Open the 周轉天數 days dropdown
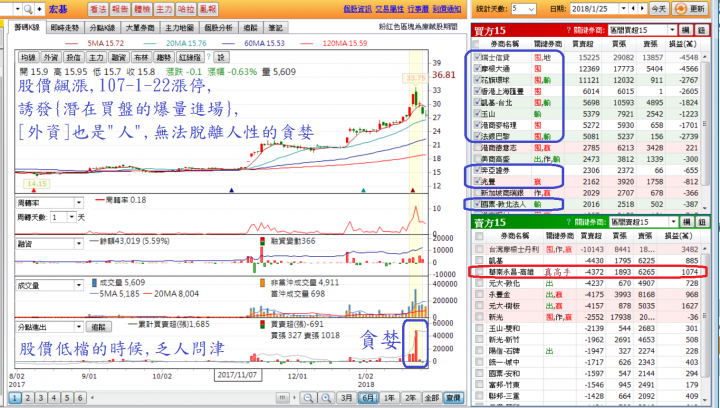This screenshot has width=720, height=408. tap(72, 217)
